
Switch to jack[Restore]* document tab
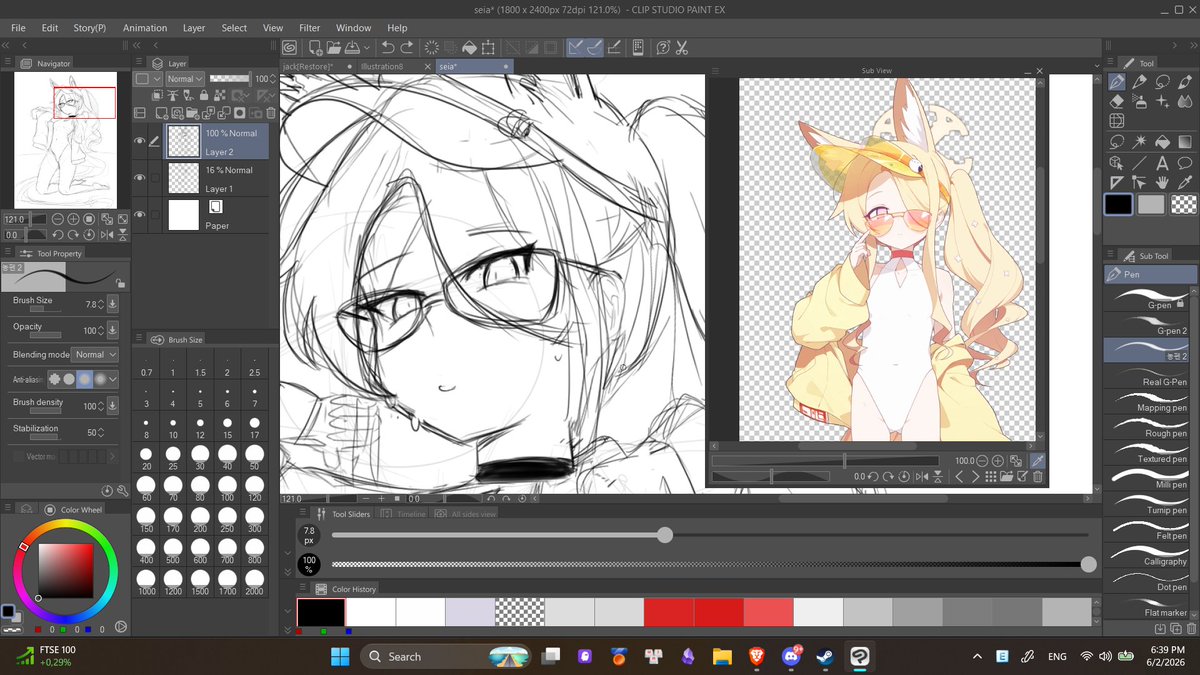click(x=314, y=66)
